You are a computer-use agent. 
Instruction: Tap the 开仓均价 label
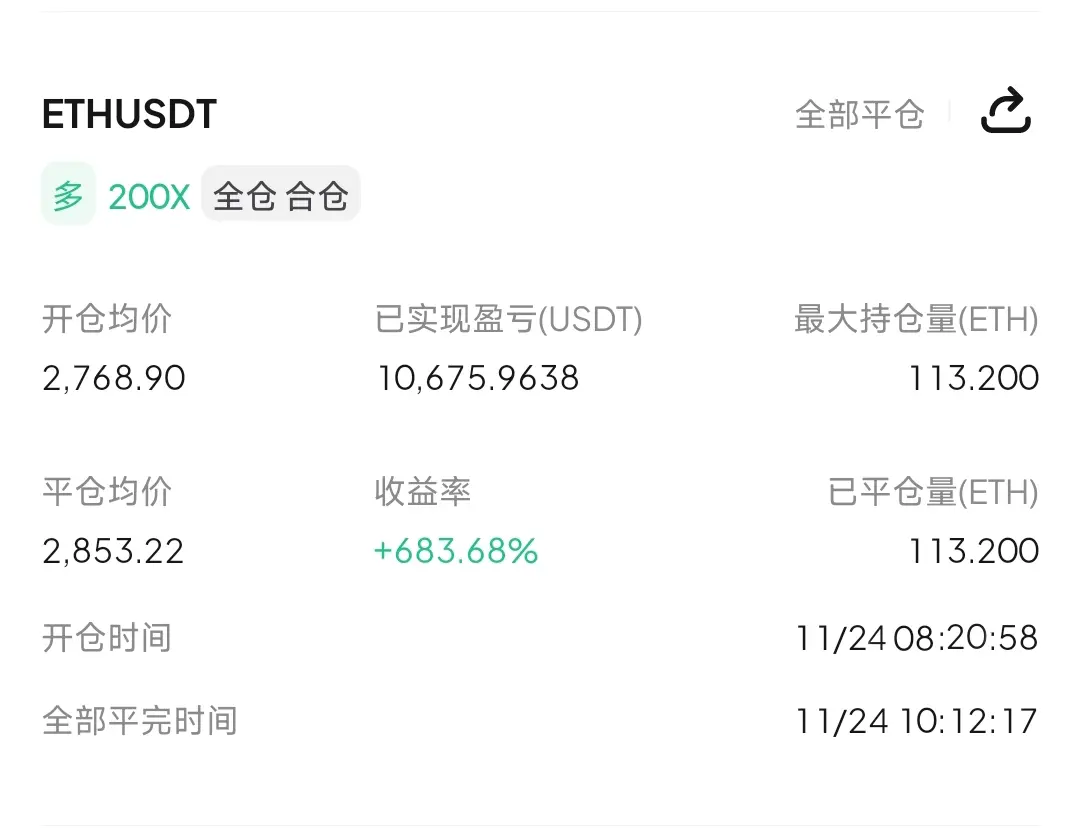[107, 320]
